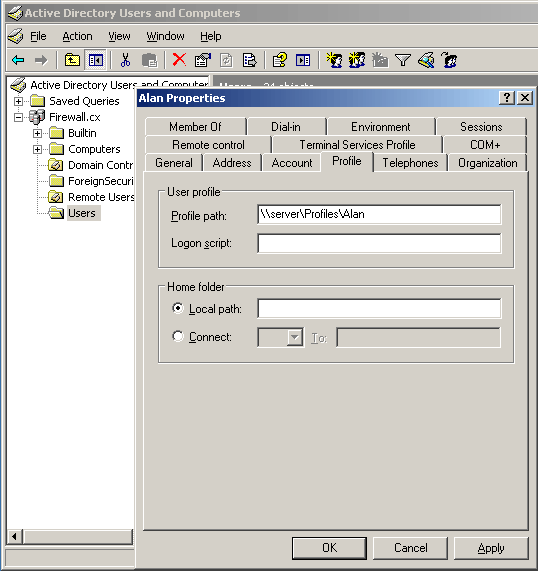Click the OK button
The height and width of the screenshot is (571, 538).
(x=329, y=548)
